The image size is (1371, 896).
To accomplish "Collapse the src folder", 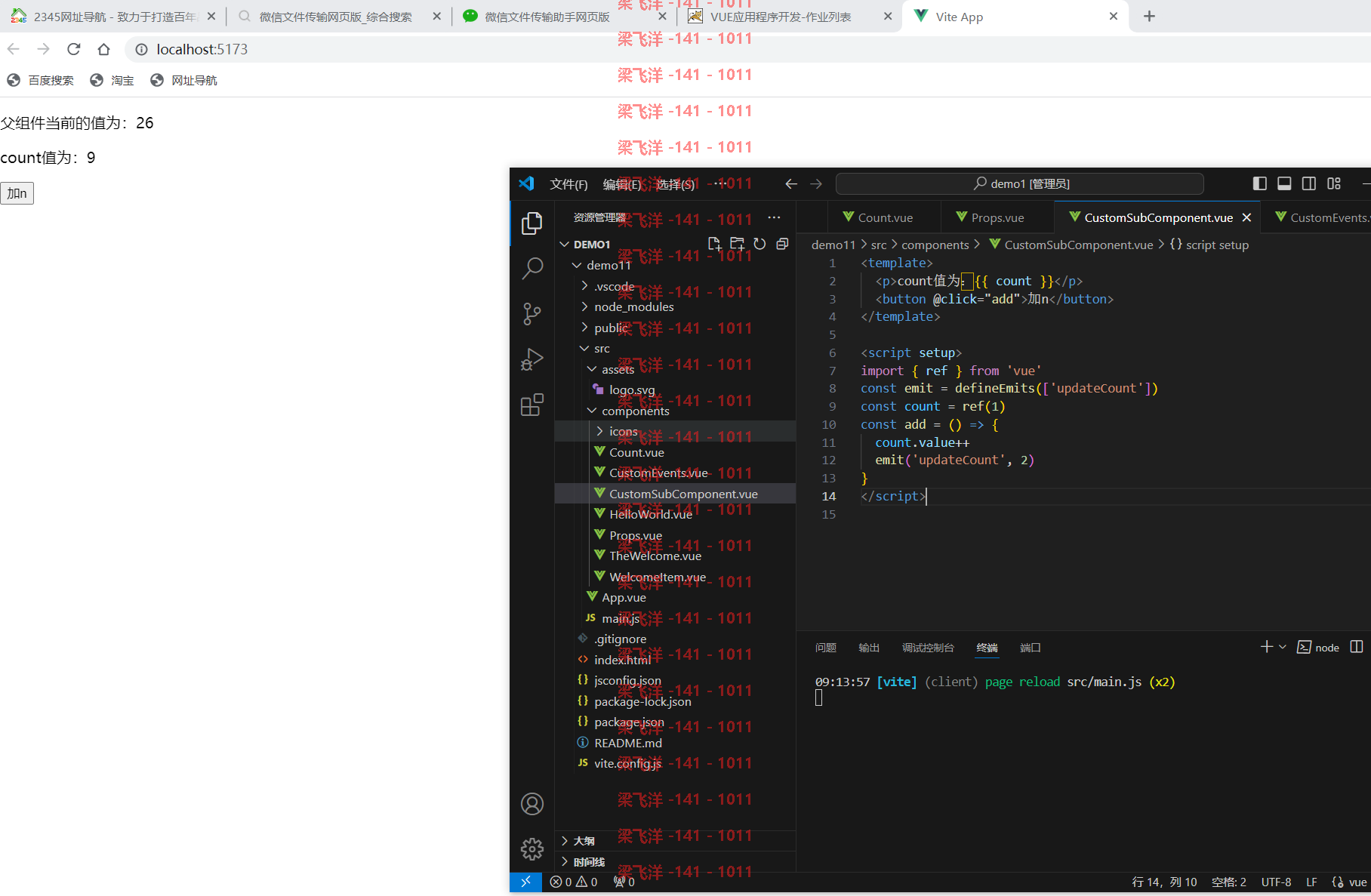I will 584,348.
